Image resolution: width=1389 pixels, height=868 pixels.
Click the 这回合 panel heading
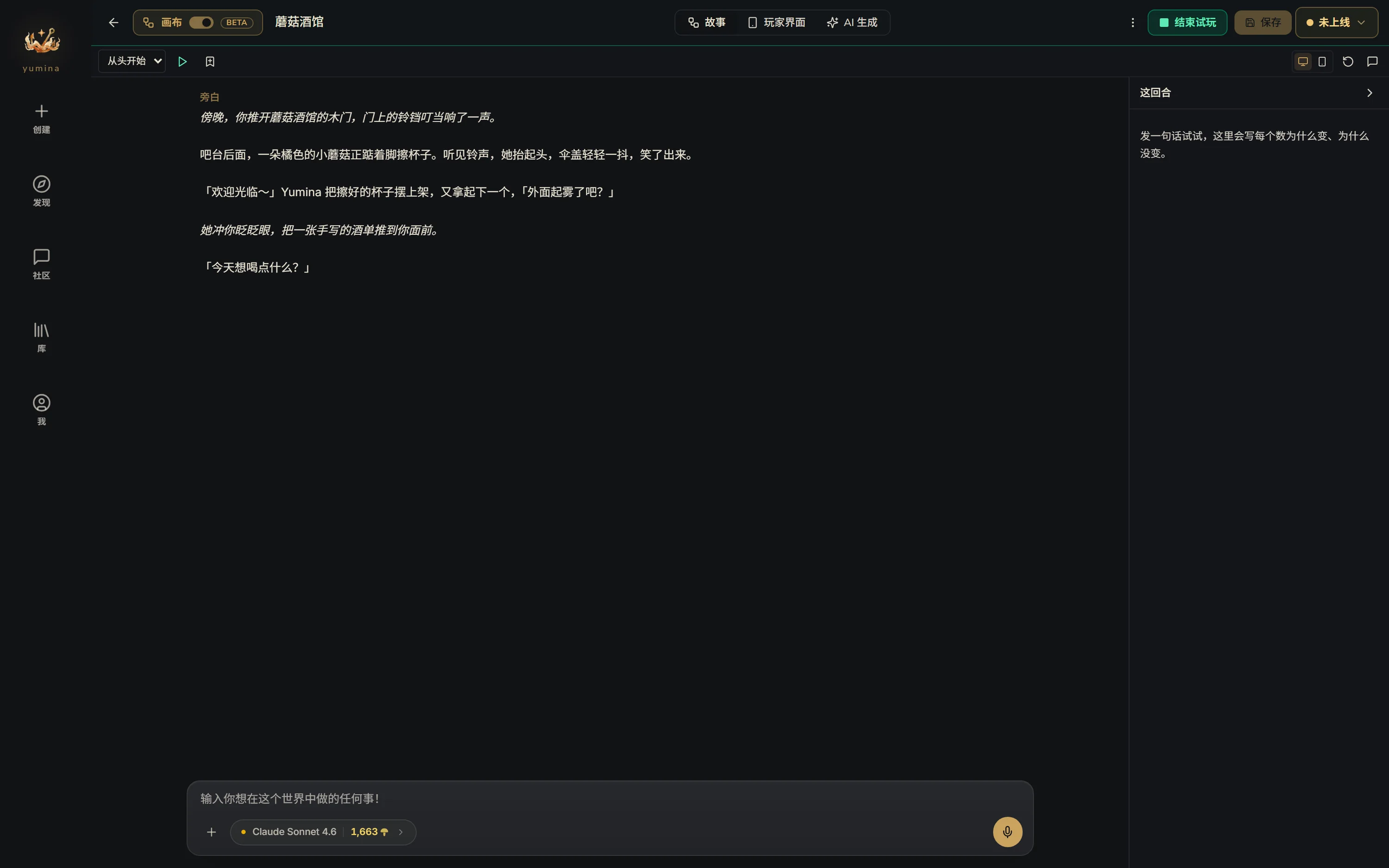1155,93
